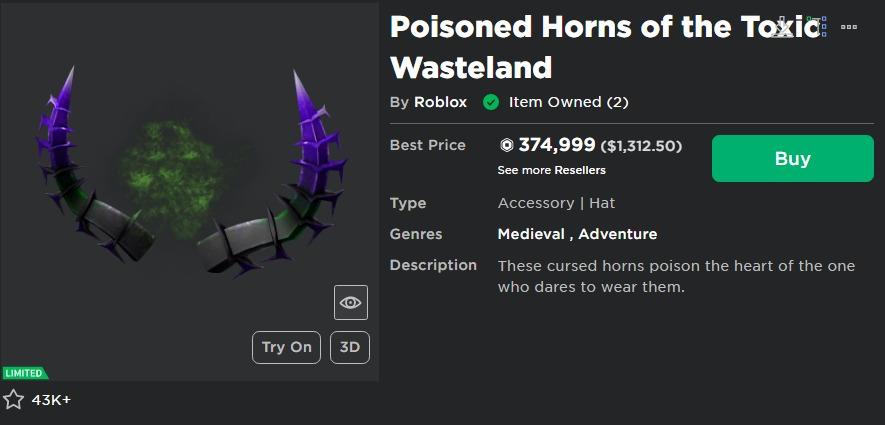Click the green Buy button
Viewport: 885px width, 425px height.
792,158
